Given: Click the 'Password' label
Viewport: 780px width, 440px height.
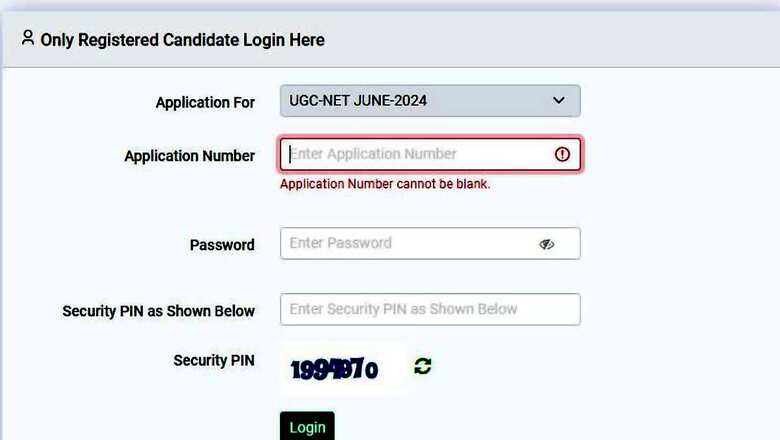Looking at the screenshot, I should click(x=222, y=245).
